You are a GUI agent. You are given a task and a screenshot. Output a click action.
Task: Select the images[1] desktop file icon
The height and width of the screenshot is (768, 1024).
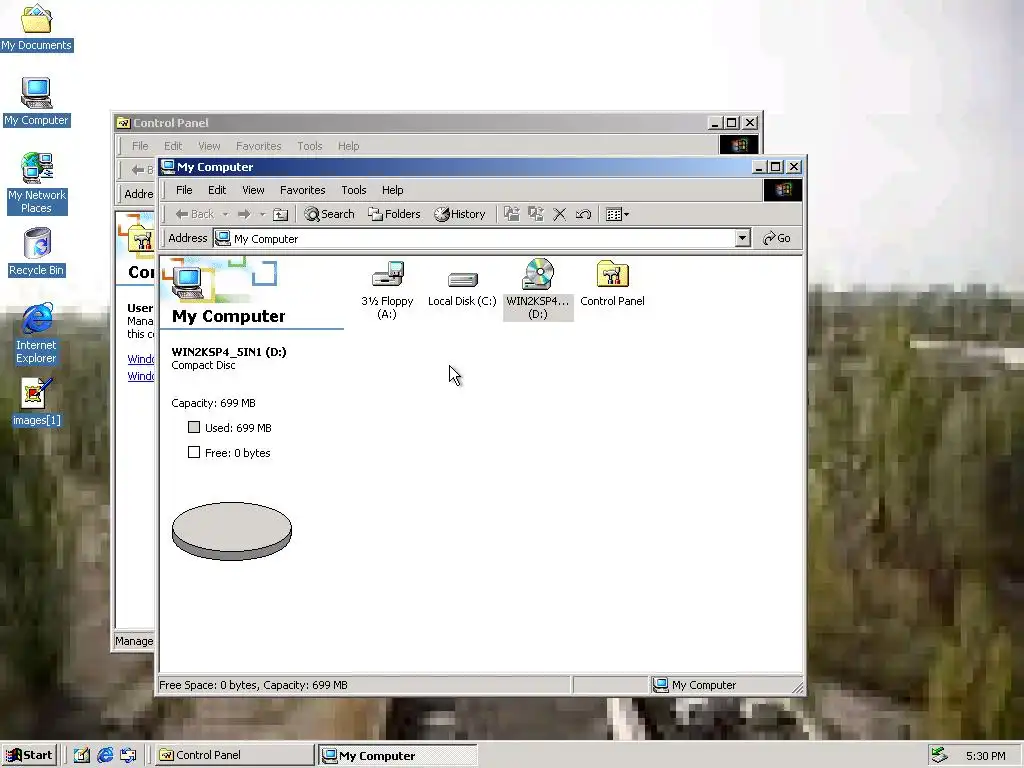[x=37, y=402]
